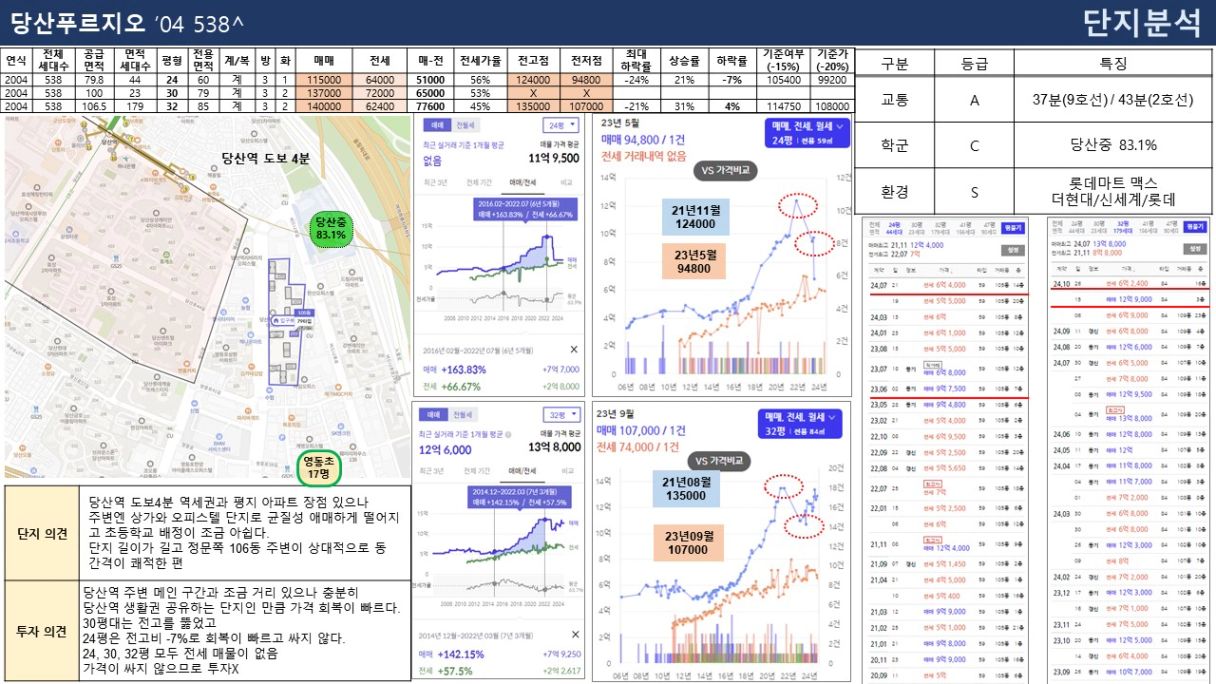Click the 137000 매매 table cell
This screenshot has height=684, width=1216.
[x=325, y=92]
